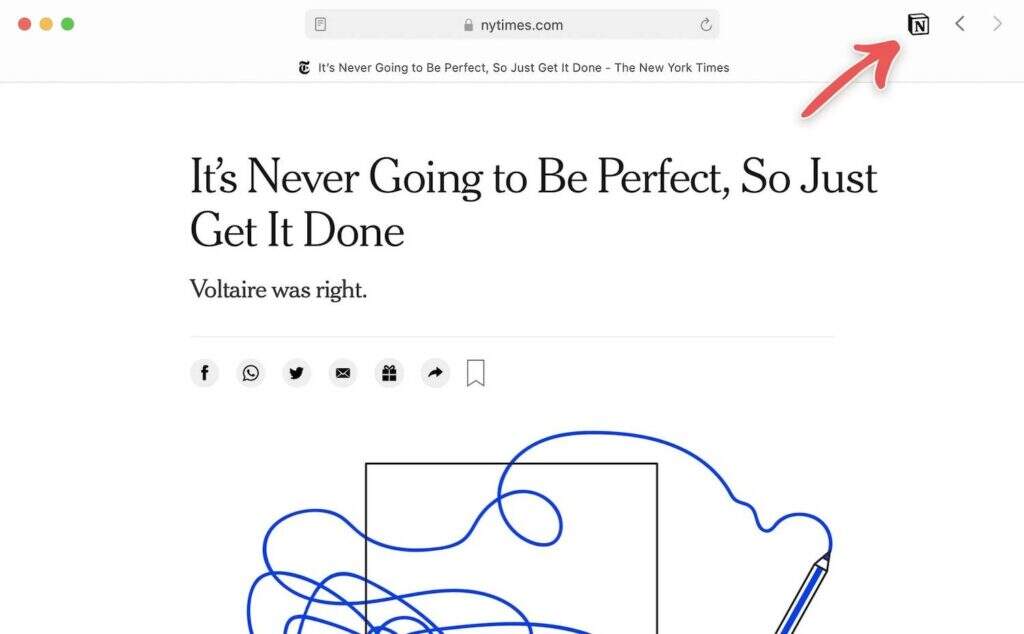Reload the page with refresh icon
The image size is (1024, 634).
coord(705,25)
